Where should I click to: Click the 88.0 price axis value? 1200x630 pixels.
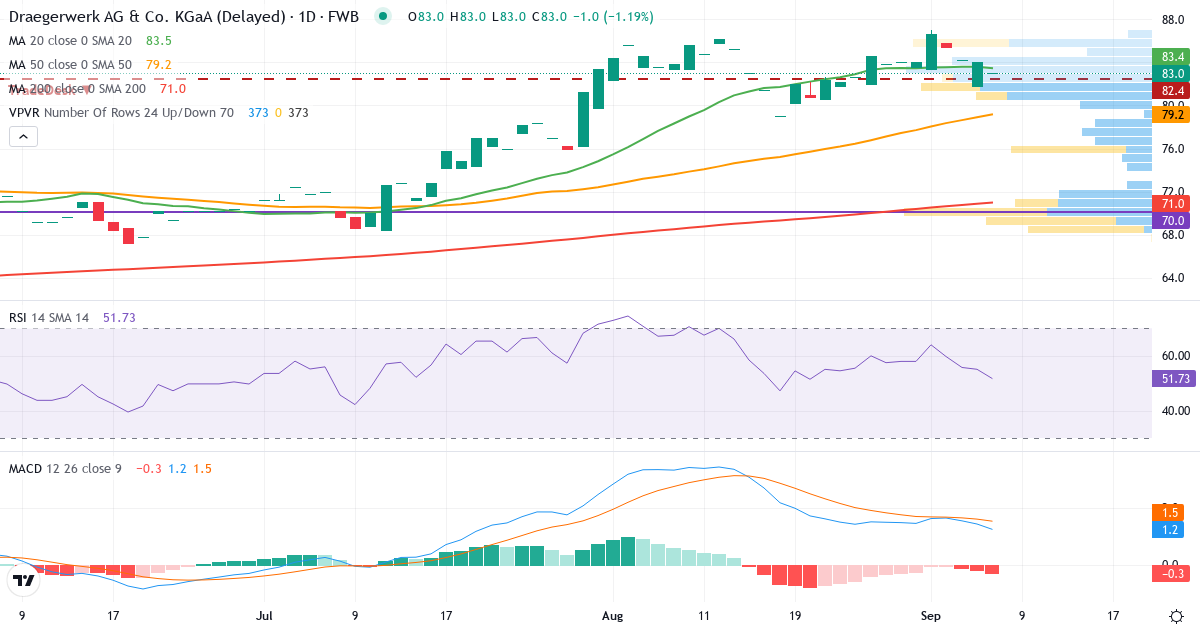[1173, 20]
